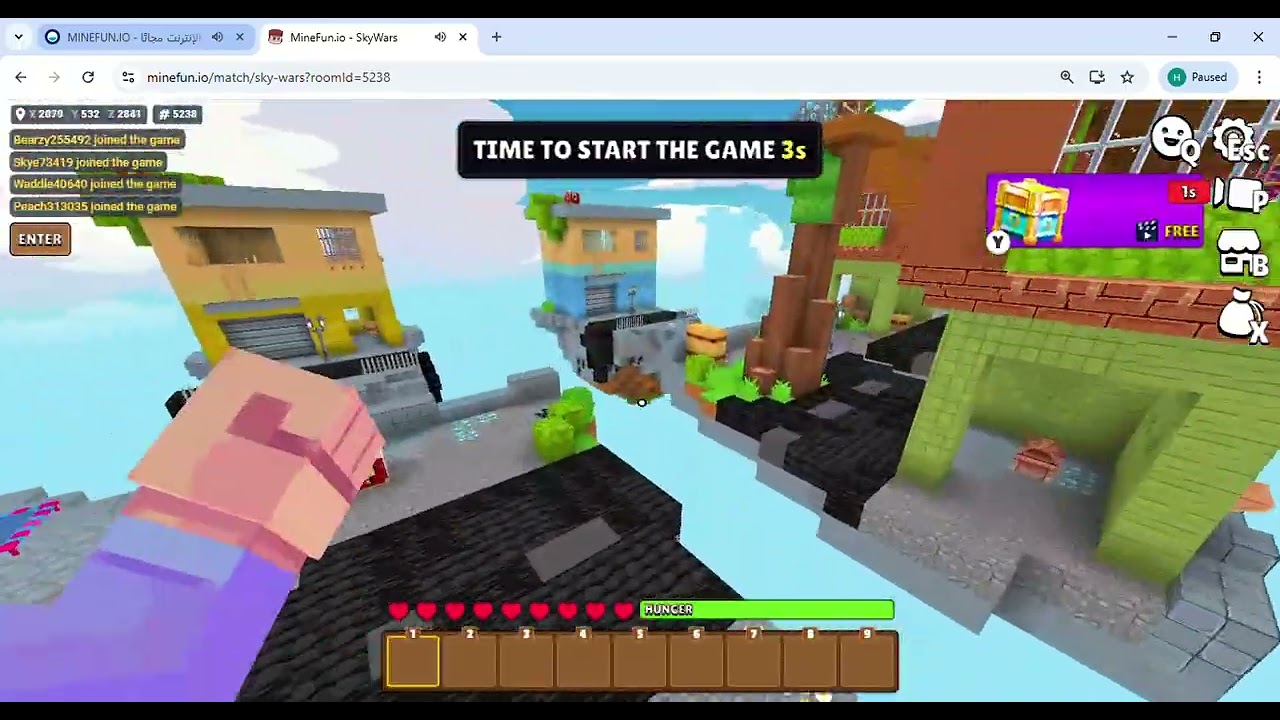Open a new browser tab

(497, 37)
